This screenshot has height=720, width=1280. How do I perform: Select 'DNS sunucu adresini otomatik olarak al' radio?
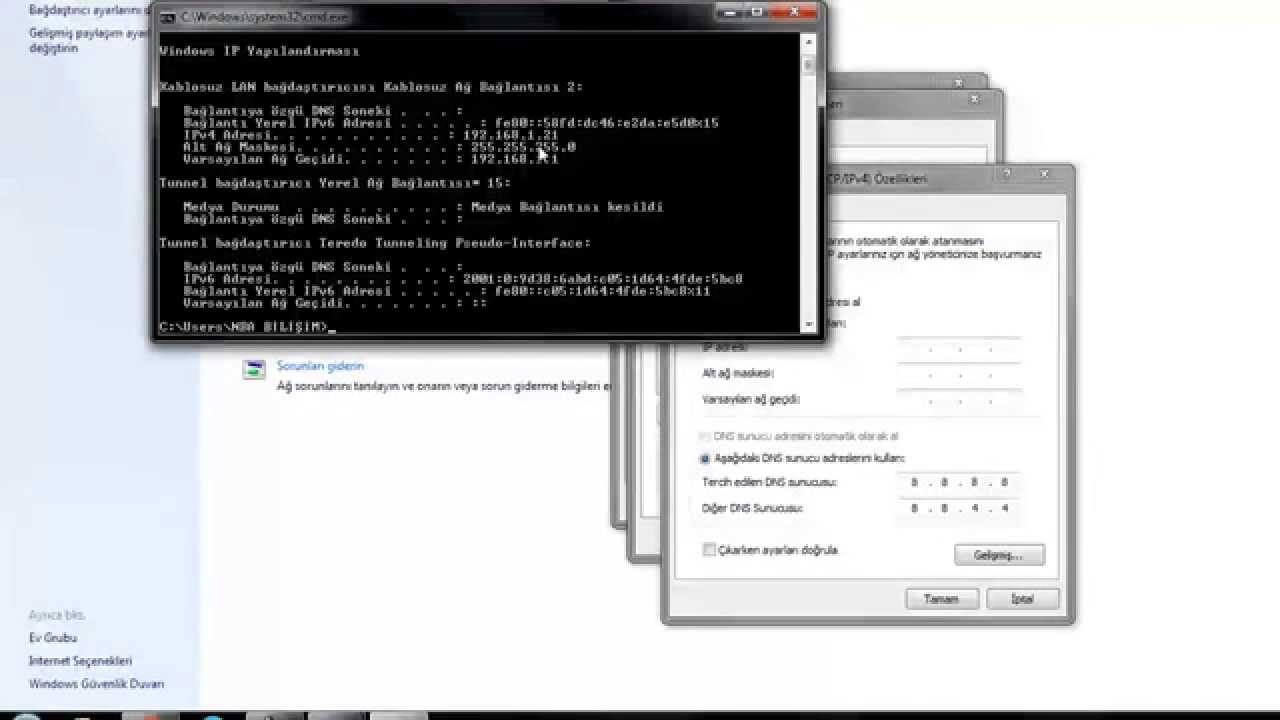coord(705,437)
